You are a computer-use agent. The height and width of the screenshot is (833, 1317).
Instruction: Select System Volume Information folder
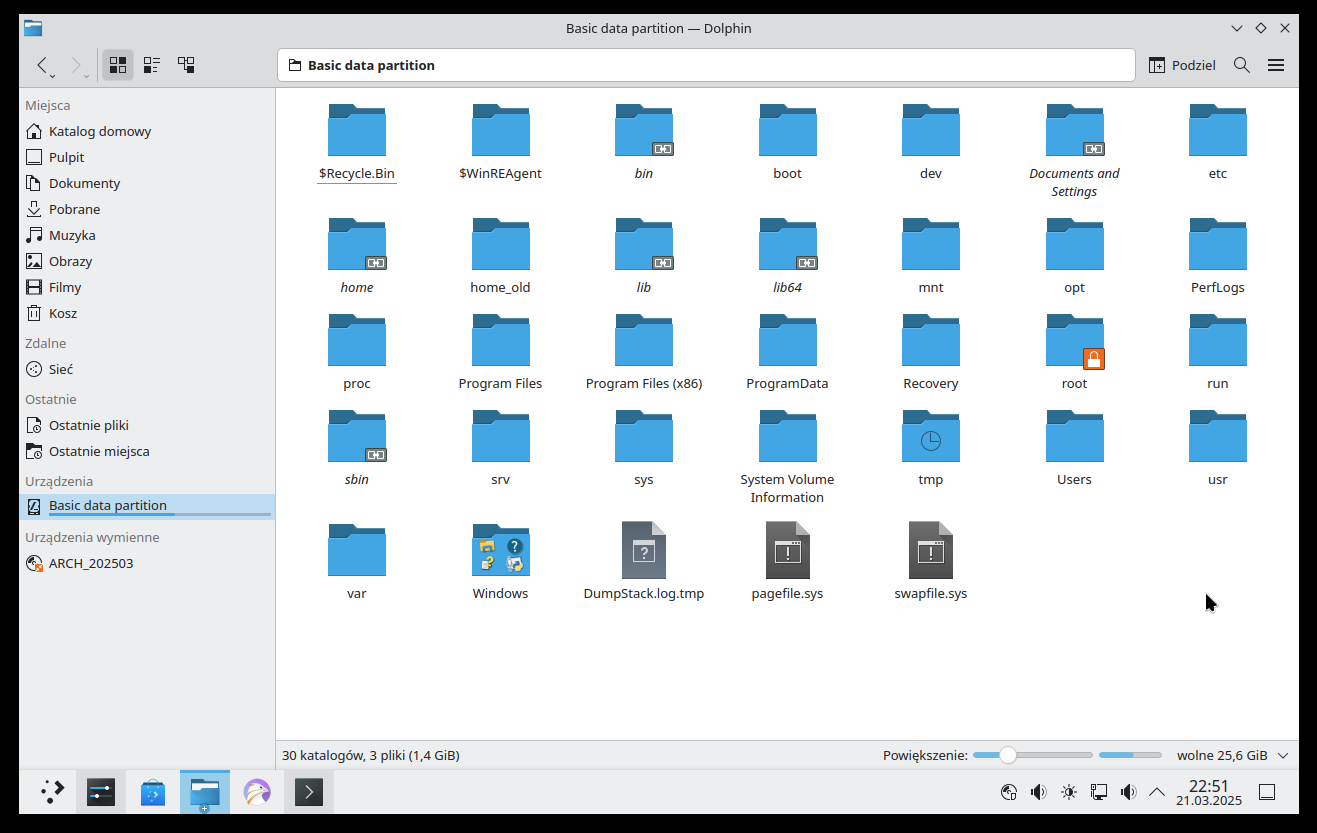click(x=787, y=458)
